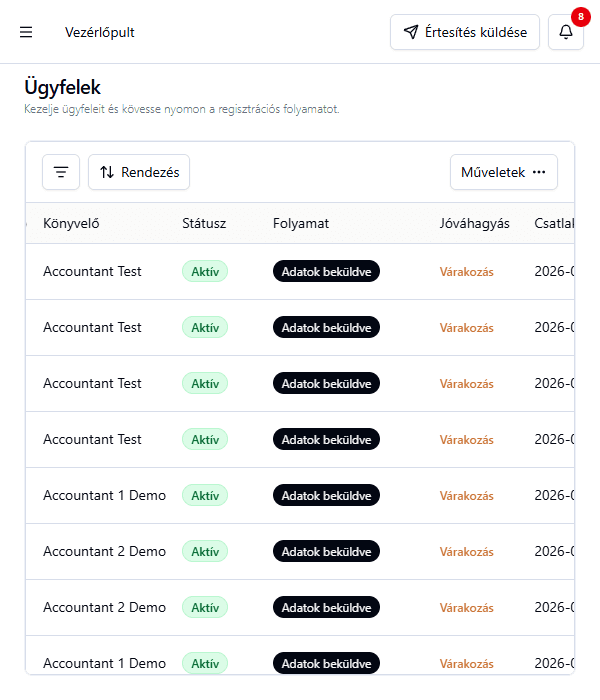Click the first row's Adatok beküldve badge
Viewport: 600px width, 700px height.
pos(326,271)
